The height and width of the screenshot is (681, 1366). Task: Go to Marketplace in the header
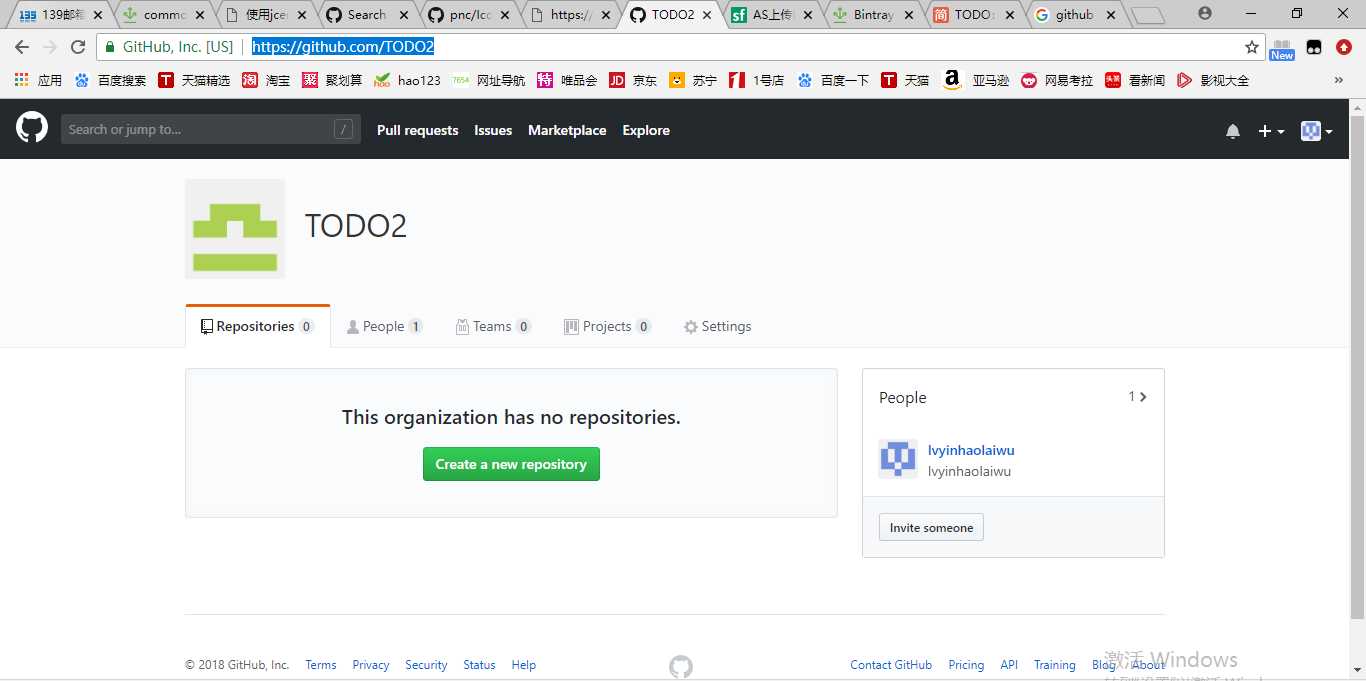point(567,130)
